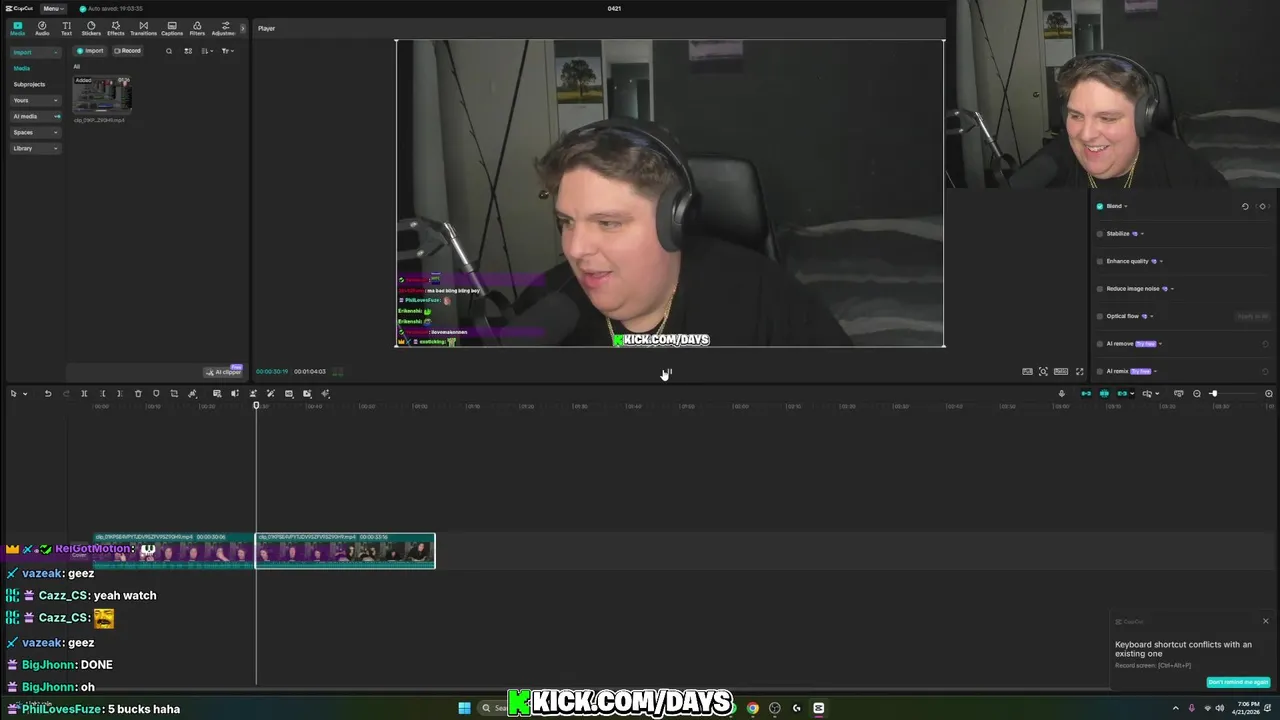Click the zoom out timeline icon
The width and height of the screenshot is (1280, 720).
(1197, 394)
